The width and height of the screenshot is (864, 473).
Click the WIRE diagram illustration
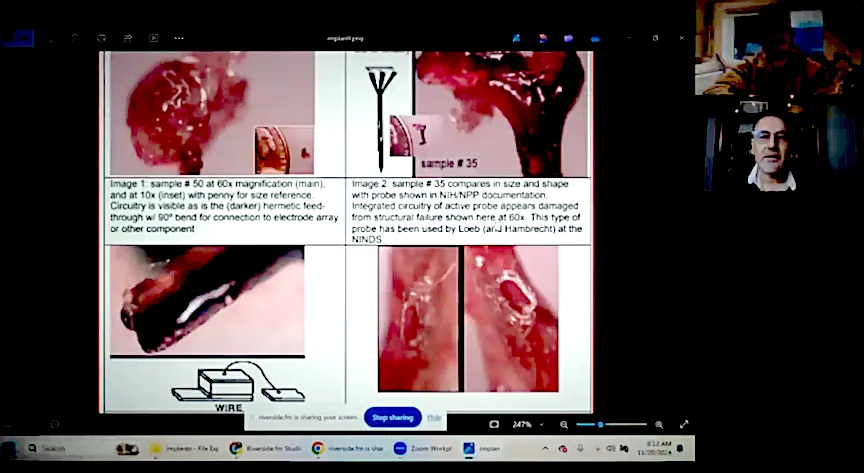pyautogui.click(x=238, y=386)
